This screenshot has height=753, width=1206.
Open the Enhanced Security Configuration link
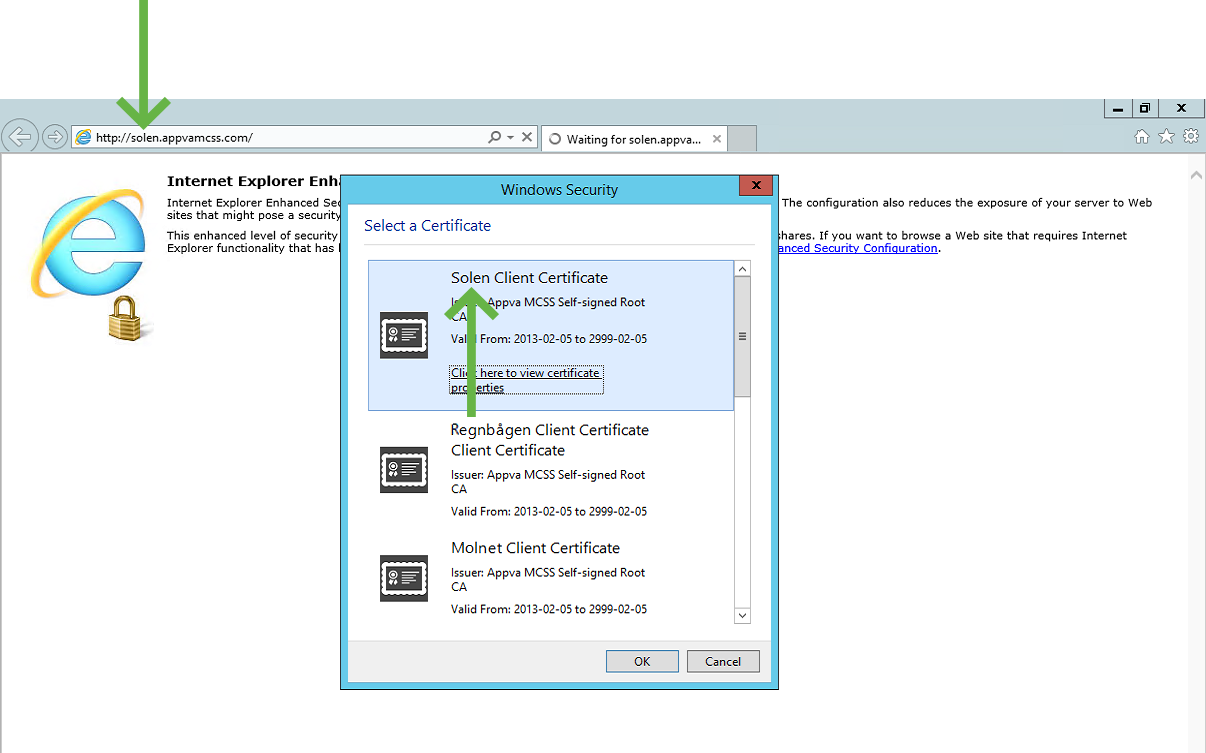858,248
